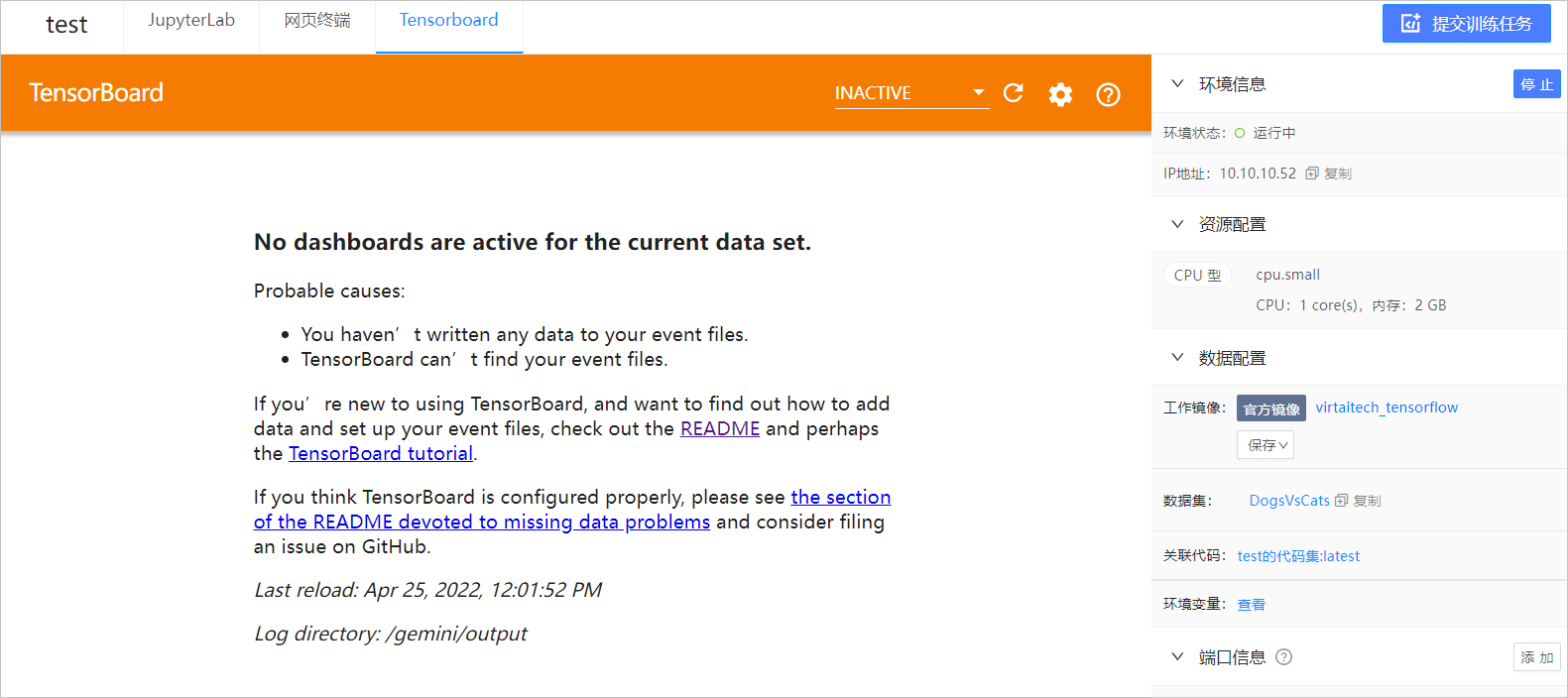Click the help icon next to 端口信息

[1283, 656]
